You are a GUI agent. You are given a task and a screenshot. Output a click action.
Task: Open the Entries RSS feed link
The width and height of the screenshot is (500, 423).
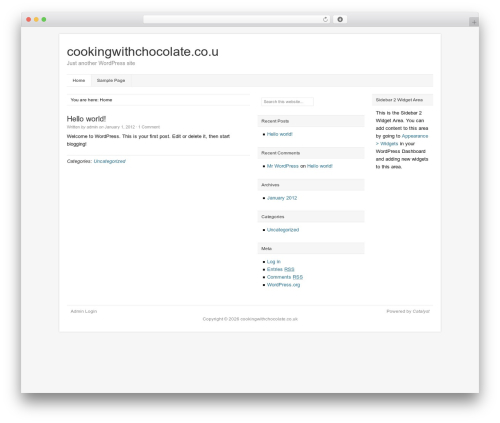click(x=281, y=269)
